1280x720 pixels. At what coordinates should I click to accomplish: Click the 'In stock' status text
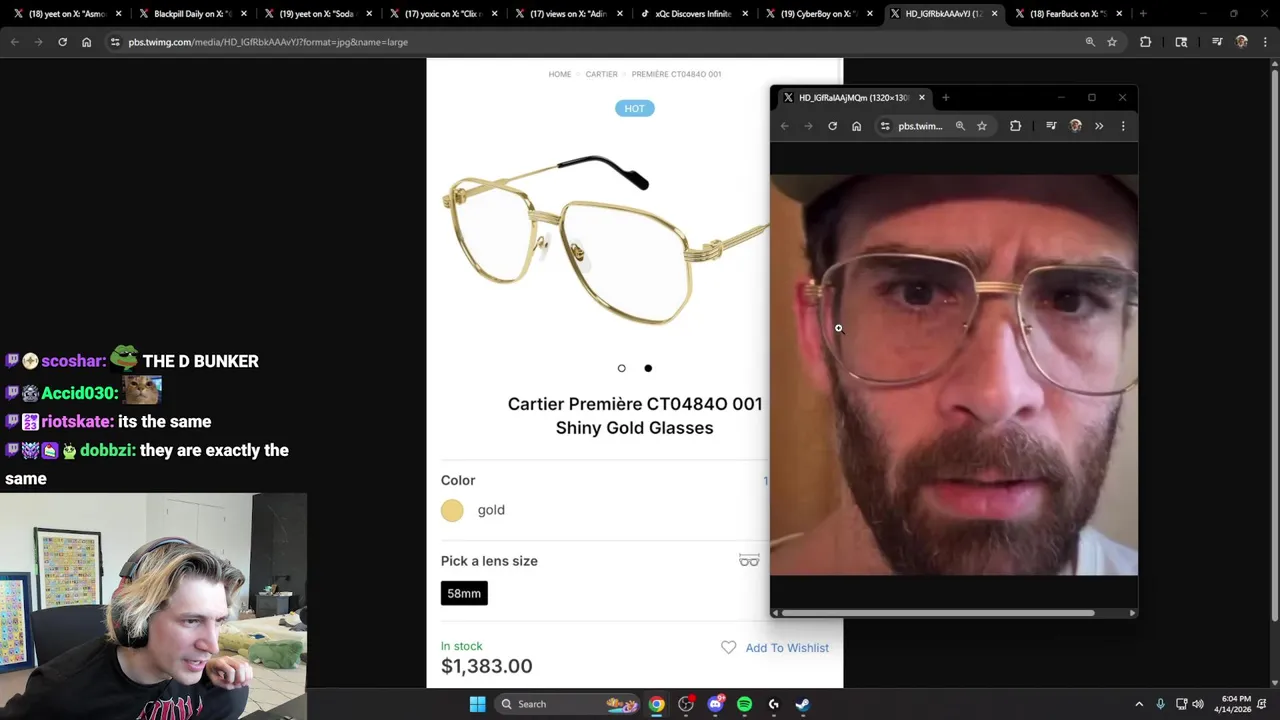point(462,646)
